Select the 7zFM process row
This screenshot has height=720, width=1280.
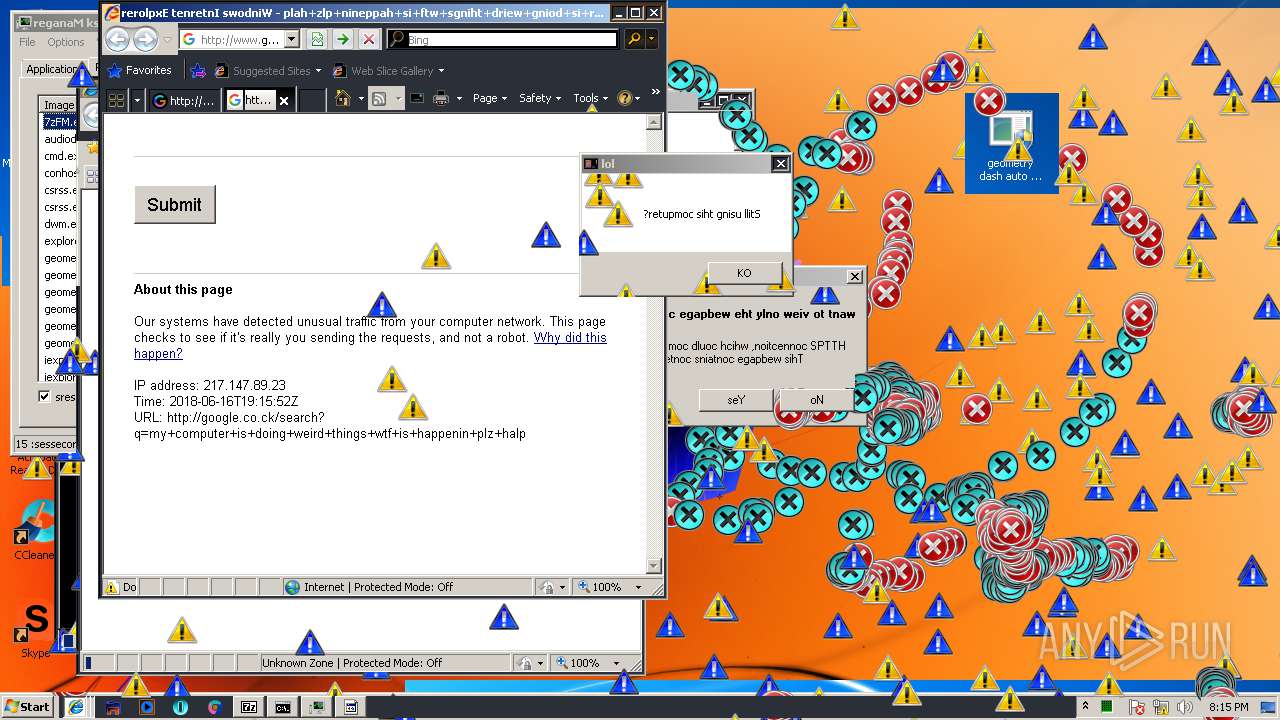[x=60, y=122]
